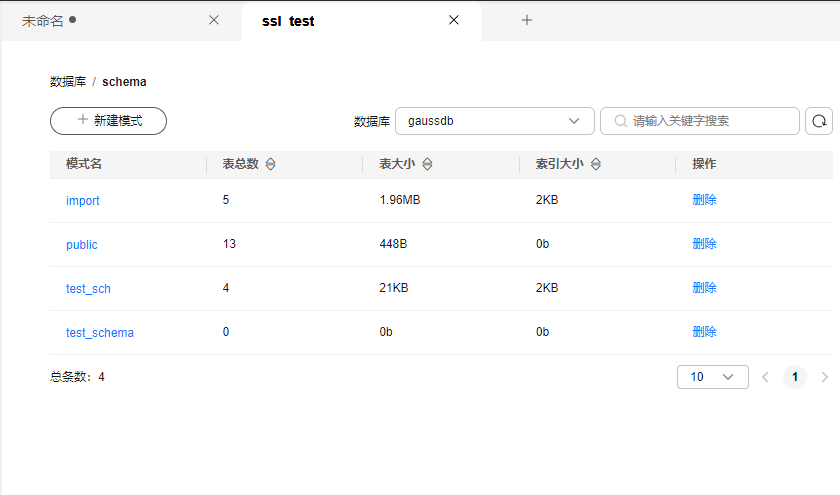
Task: Switch to the 未命名 tab
Action: 43,20
